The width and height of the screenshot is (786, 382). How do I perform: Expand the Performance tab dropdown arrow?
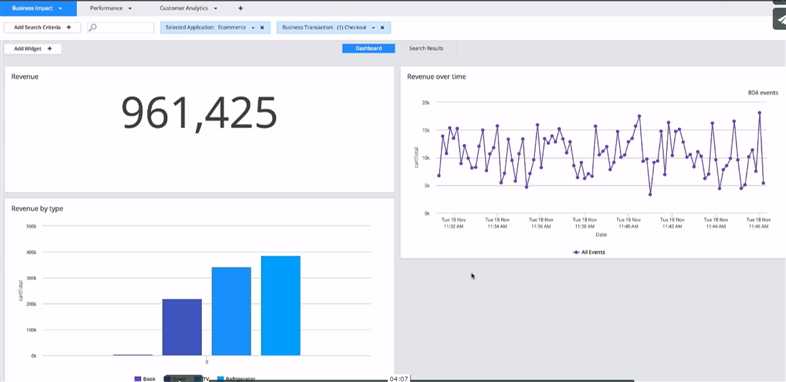pyautogui.click(x=130, y=9)
